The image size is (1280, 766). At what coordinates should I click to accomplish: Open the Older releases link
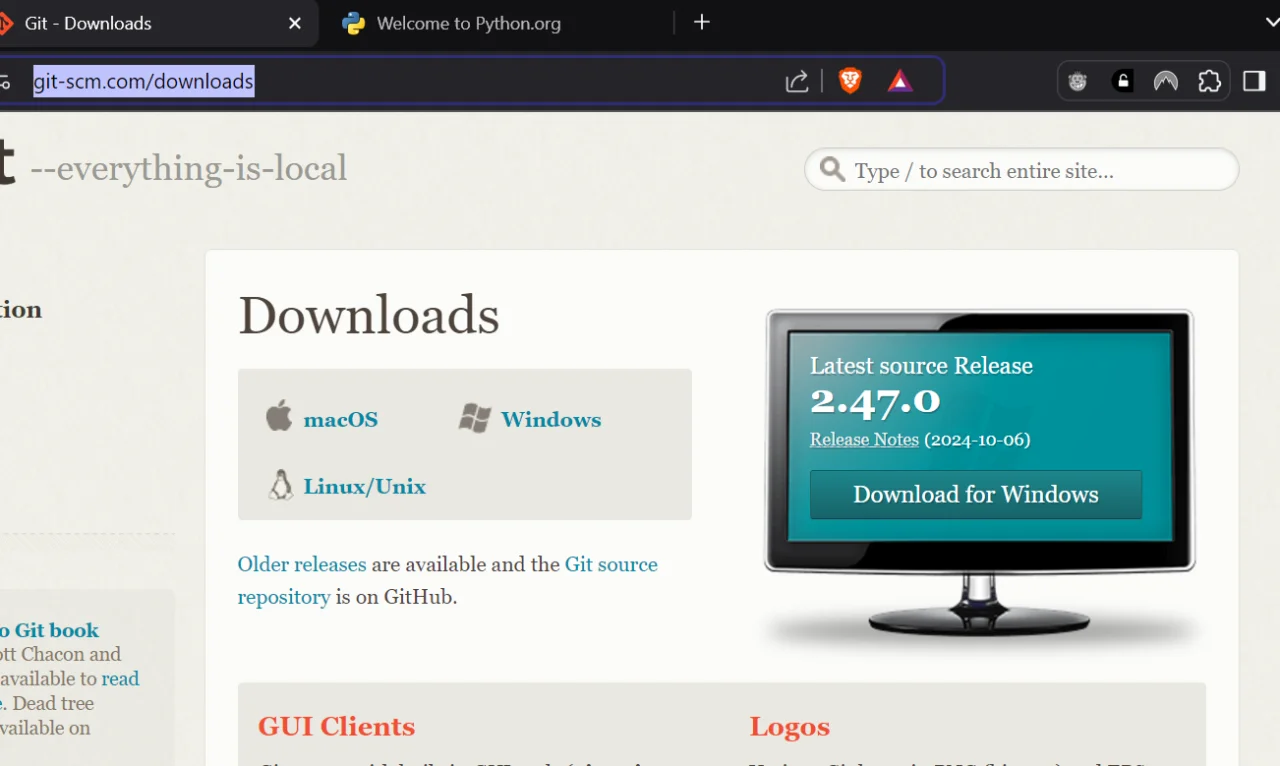(302, 564)
